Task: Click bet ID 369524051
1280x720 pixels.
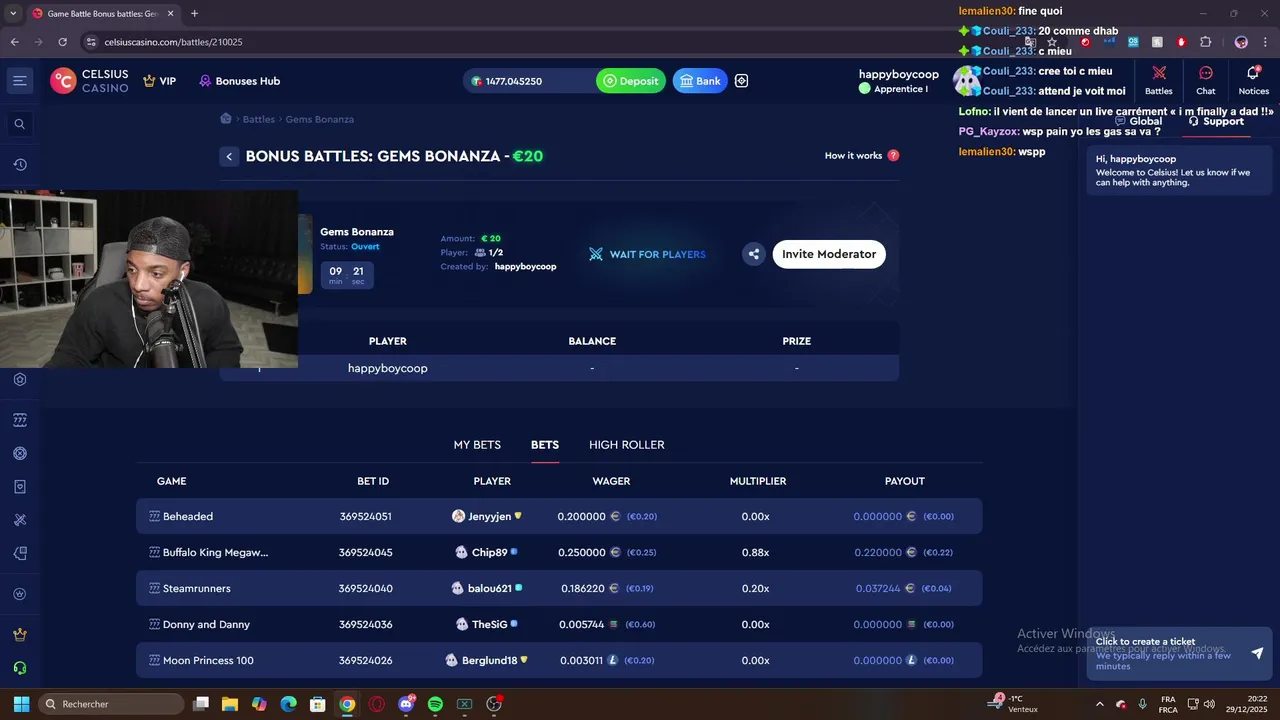Action: pos(366,516)
